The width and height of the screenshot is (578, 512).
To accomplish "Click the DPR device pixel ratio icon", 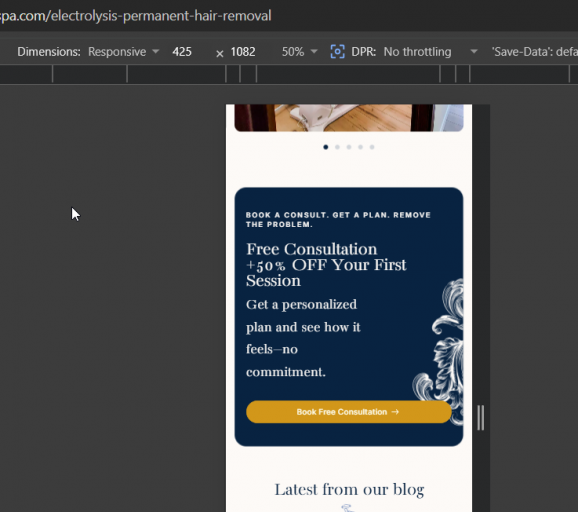I will (337, 52).
